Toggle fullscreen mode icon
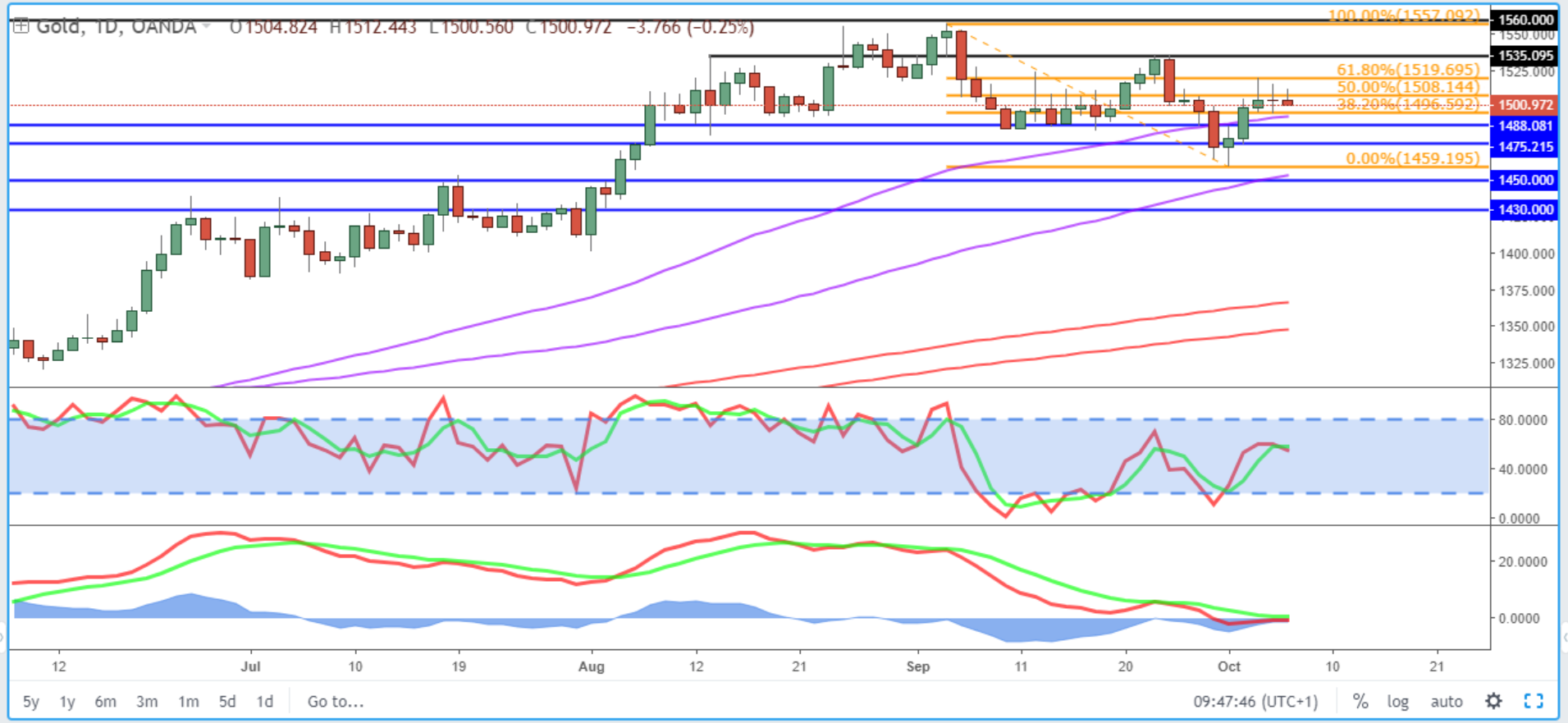1568x723 pixels. [x=1534, y=701]
